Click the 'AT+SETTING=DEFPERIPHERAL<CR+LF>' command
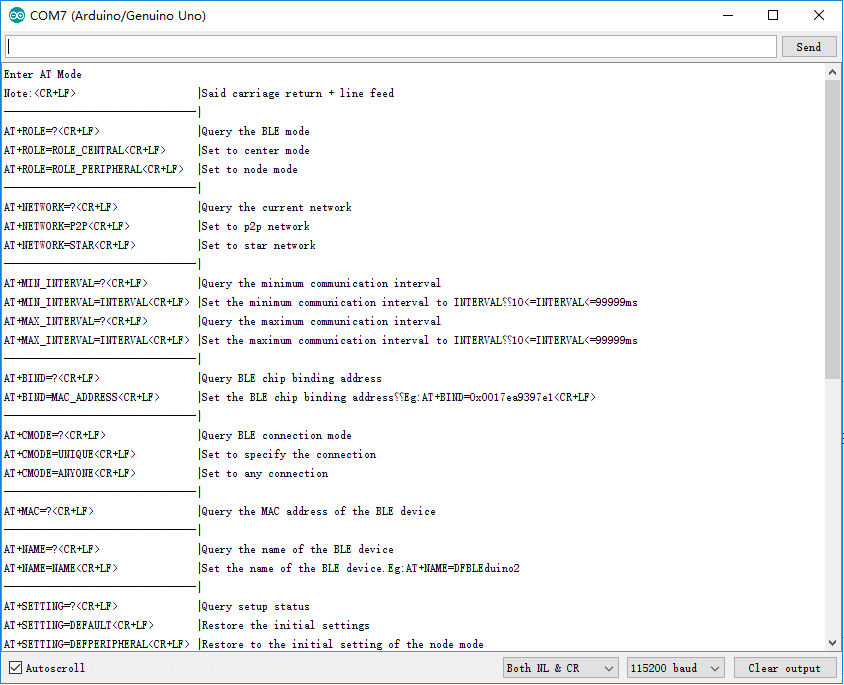Image resolution: width=844 pixels, height=685 pixels. point(97,645)
